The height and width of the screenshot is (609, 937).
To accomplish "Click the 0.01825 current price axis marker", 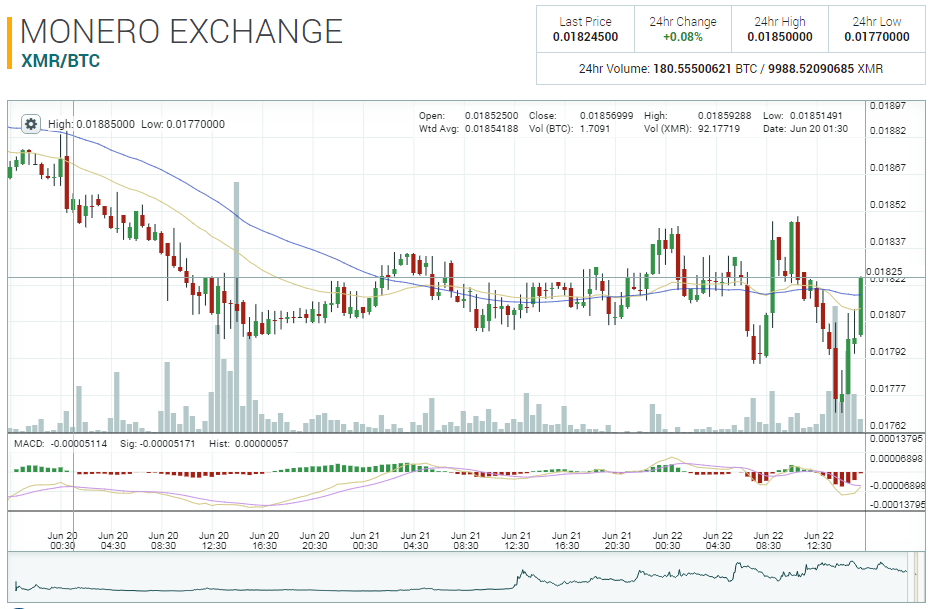I will 884,272.
